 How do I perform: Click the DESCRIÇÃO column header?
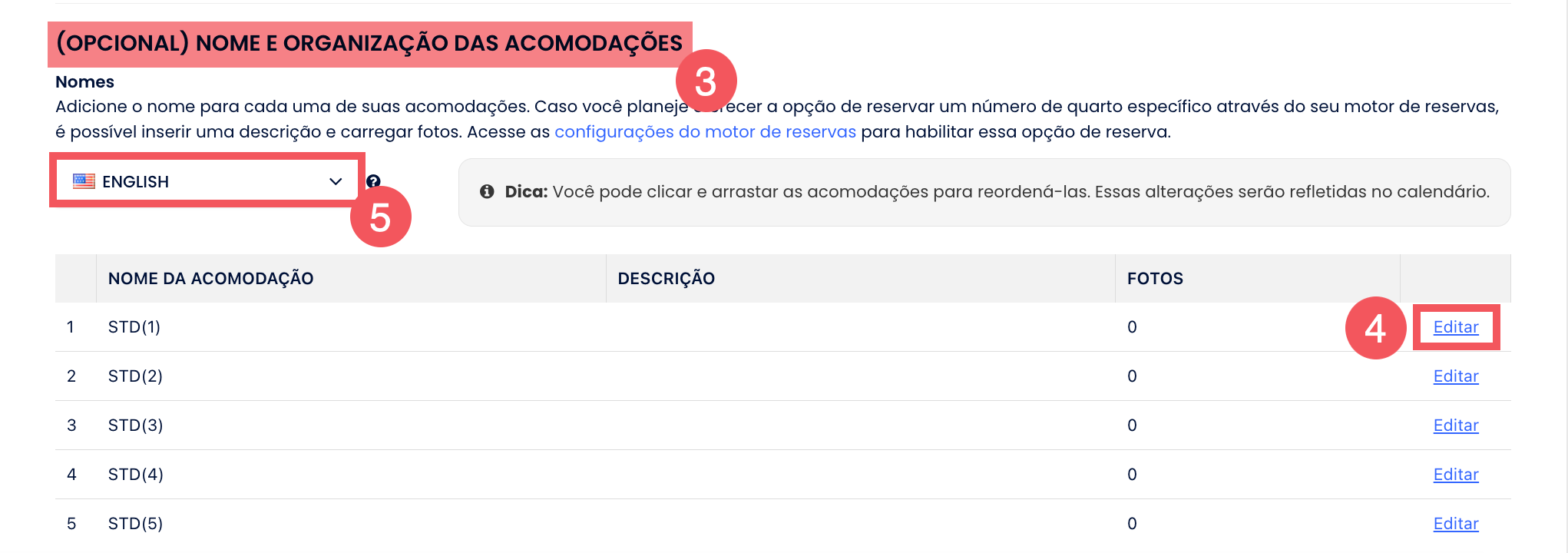(666, 279)
